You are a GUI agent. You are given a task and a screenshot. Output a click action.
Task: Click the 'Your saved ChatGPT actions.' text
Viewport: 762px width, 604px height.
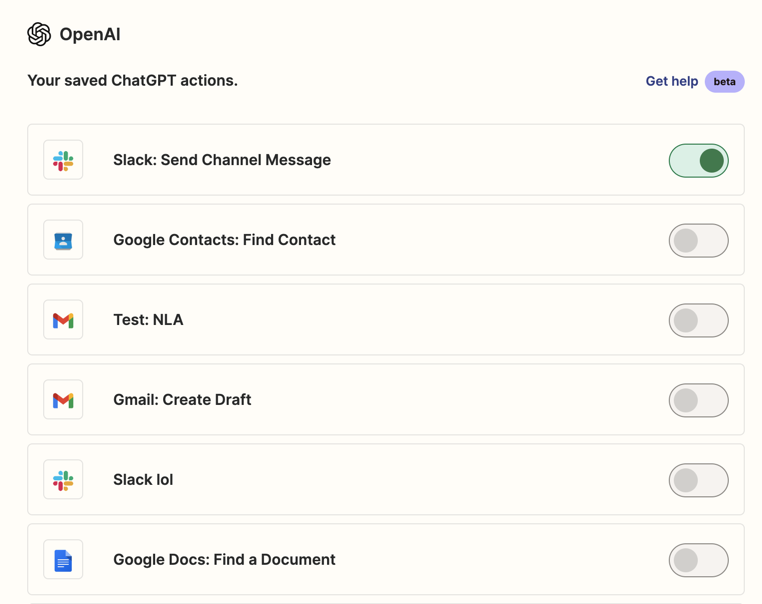coord(132,80)
